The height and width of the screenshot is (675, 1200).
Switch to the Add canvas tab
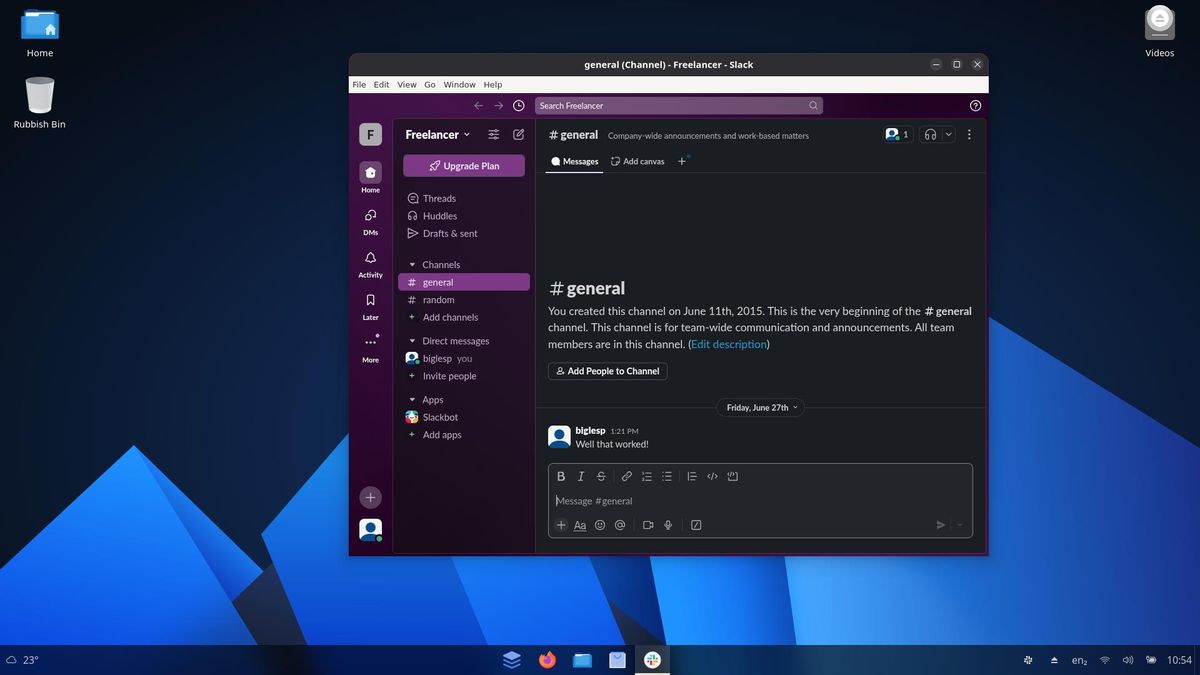pyautogui.click(x=637, y=161)
